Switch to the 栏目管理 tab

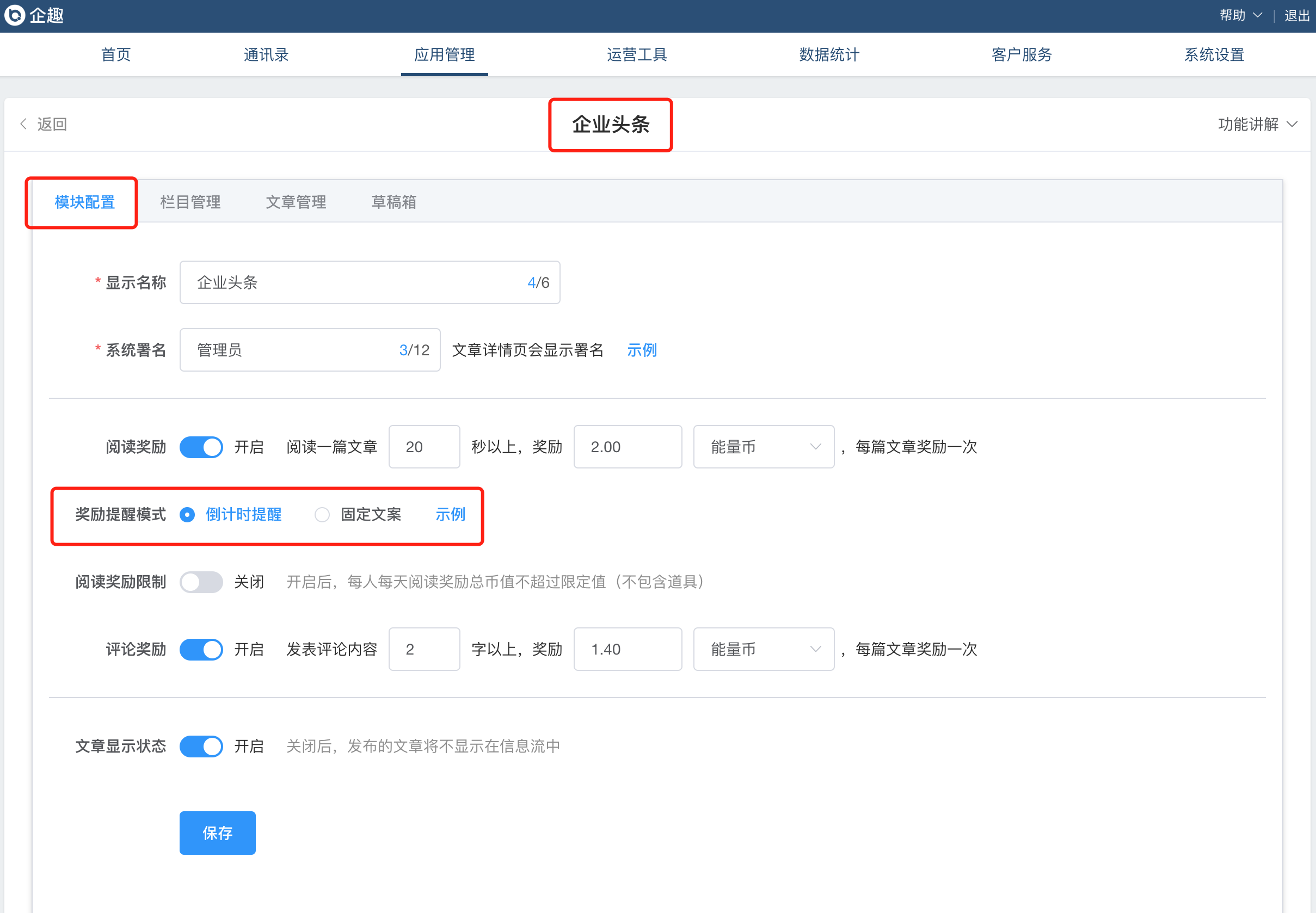coord(190,202)
